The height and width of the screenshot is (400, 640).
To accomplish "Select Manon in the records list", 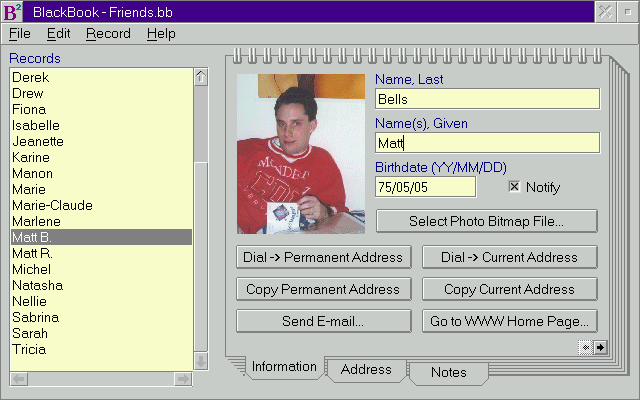I will (x=101, y=173).
